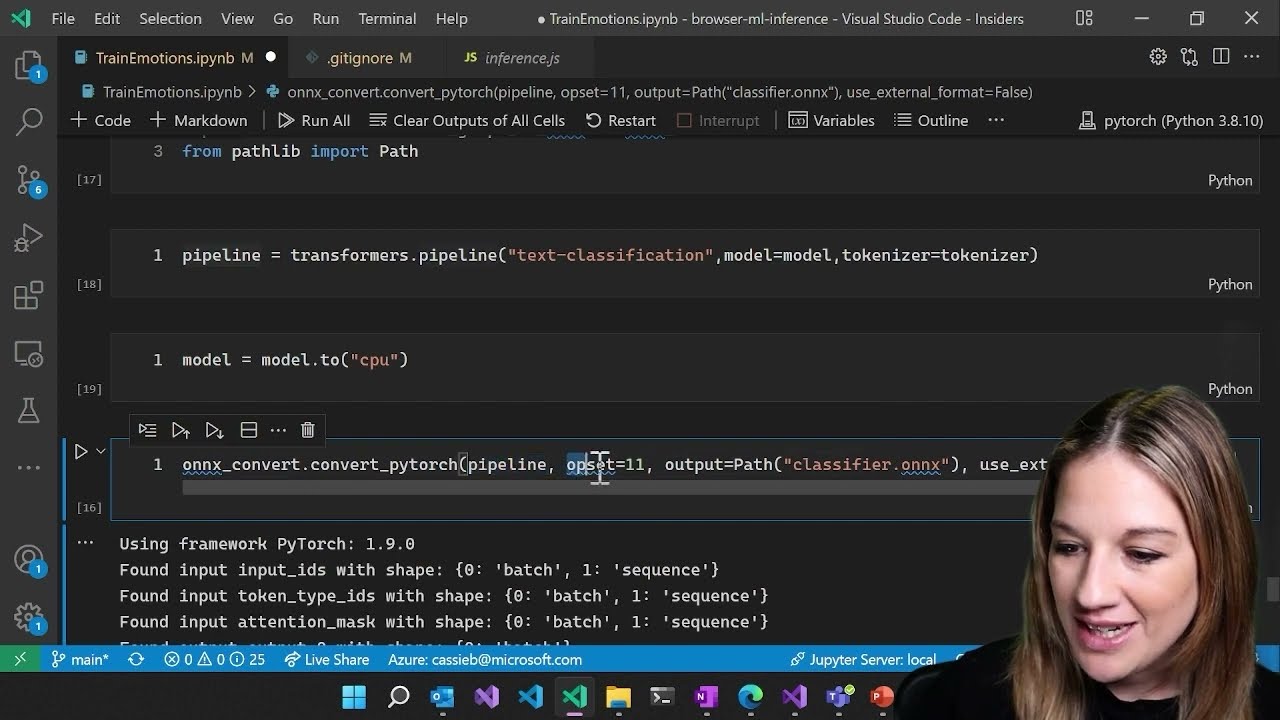Click Run by Line cell toolbar icon
This screenshot has height=720, width=1280.
click(x=147, y=430)
